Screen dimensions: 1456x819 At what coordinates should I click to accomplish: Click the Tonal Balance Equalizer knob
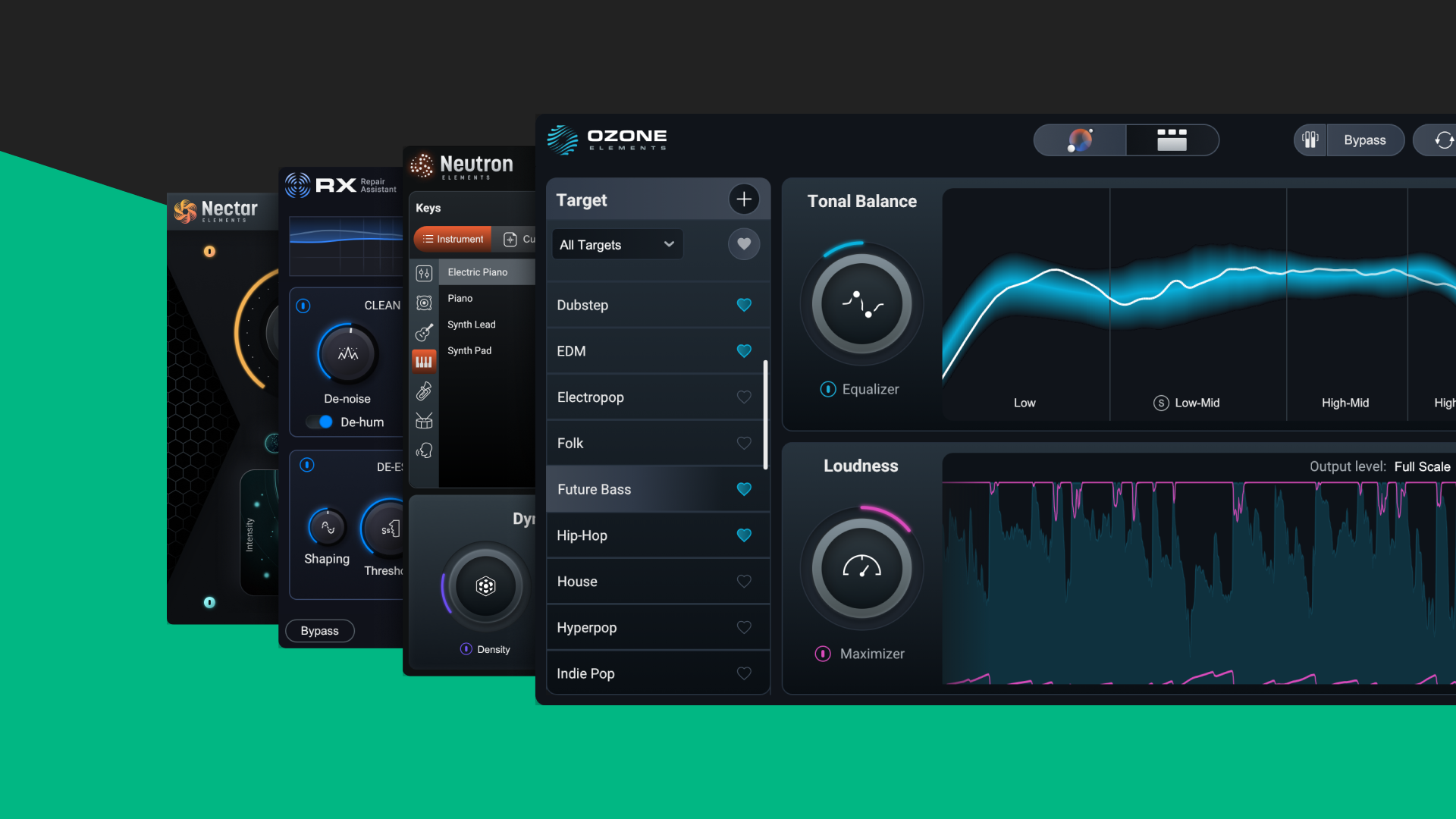click(861, 304)
